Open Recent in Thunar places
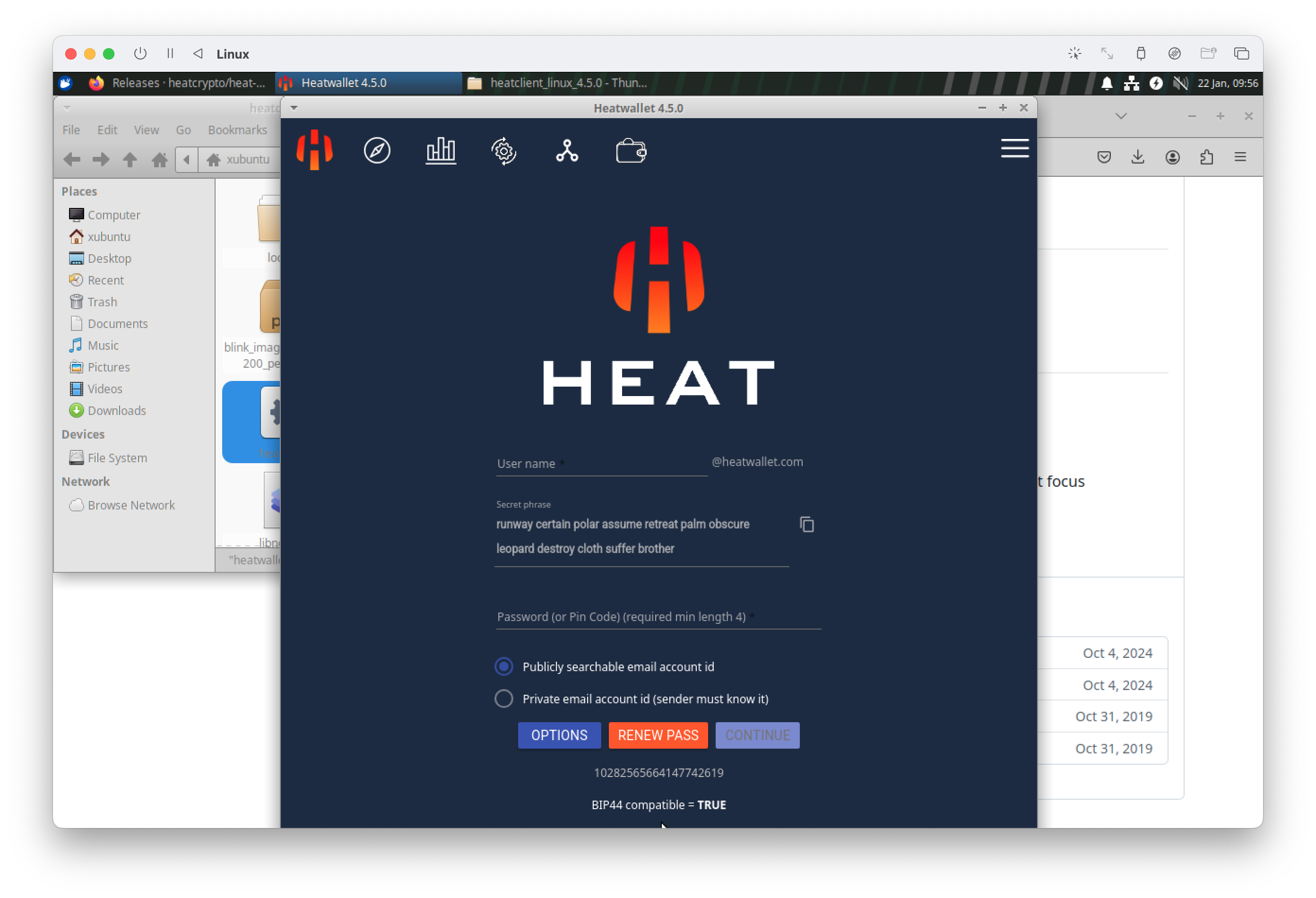The height and width of the screenshot is (898, 1316). (x=96, y=280)
